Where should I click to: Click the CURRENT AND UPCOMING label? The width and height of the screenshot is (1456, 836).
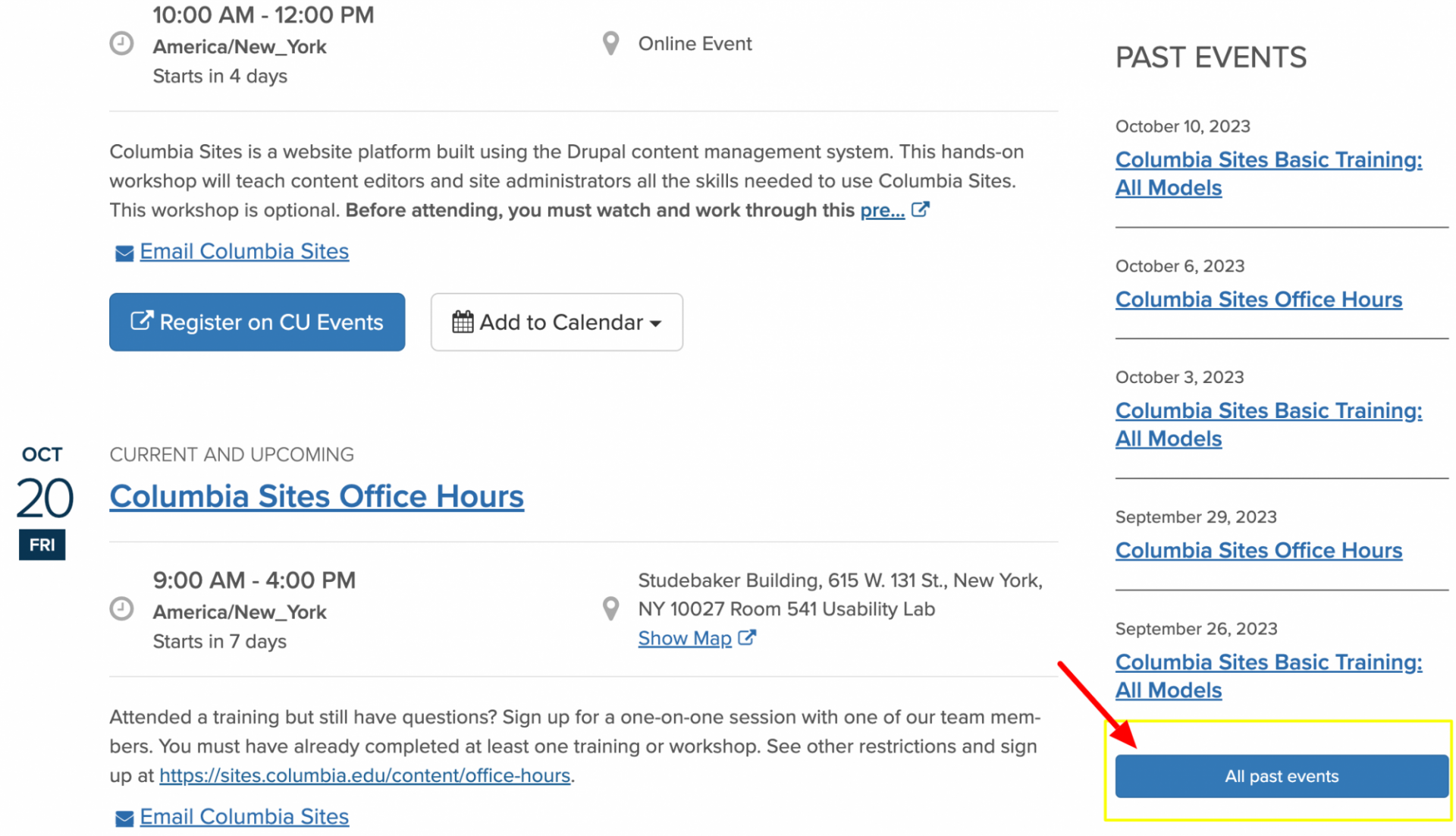(x=231, y=454)
